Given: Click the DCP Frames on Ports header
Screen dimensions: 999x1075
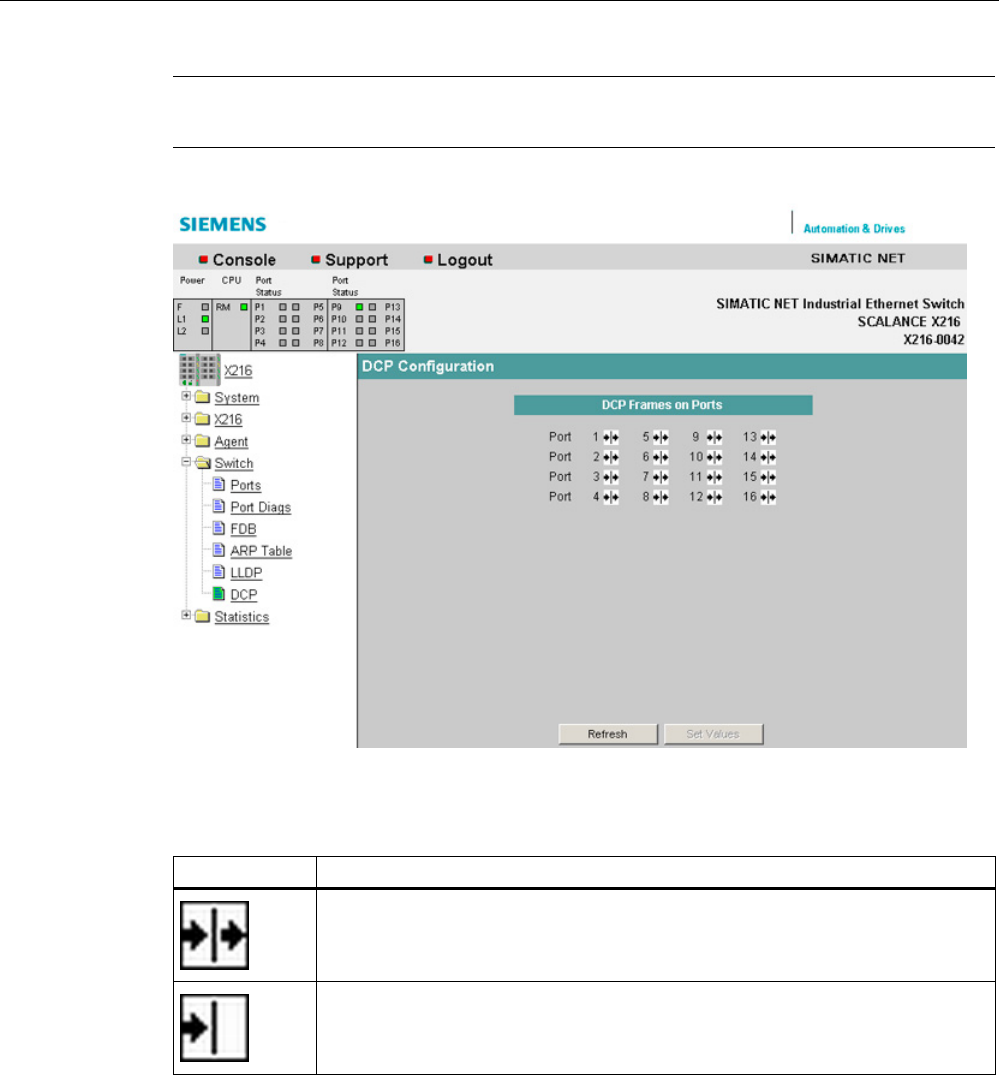Looking at the screenshot, I should tap(663, 405).
